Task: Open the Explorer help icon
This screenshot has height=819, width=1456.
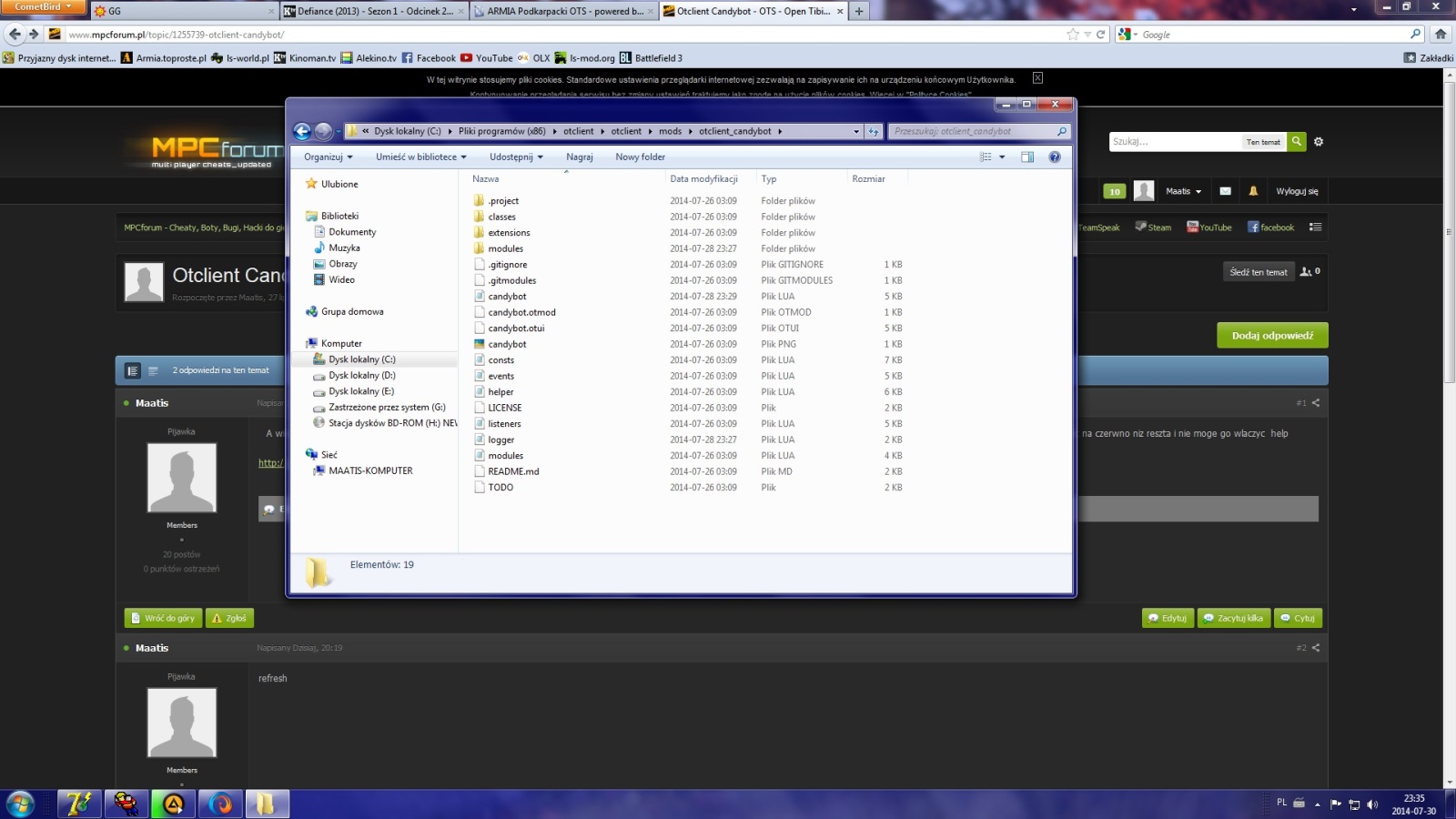Action: [1055, 157]
